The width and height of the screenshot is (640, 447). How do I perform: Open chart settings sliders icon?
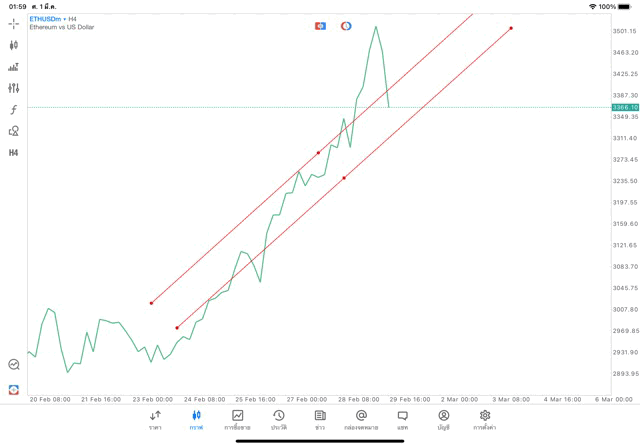click(14, 88)
